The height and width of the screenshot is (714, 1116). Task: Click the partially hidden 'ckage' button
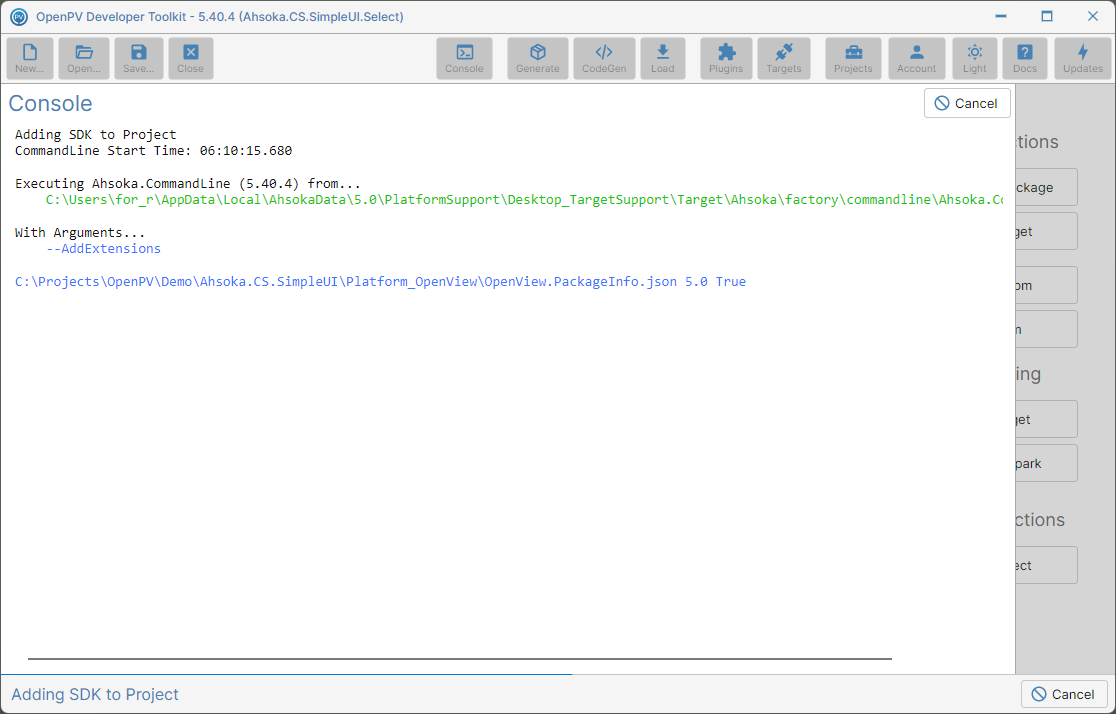[1046, 187]
